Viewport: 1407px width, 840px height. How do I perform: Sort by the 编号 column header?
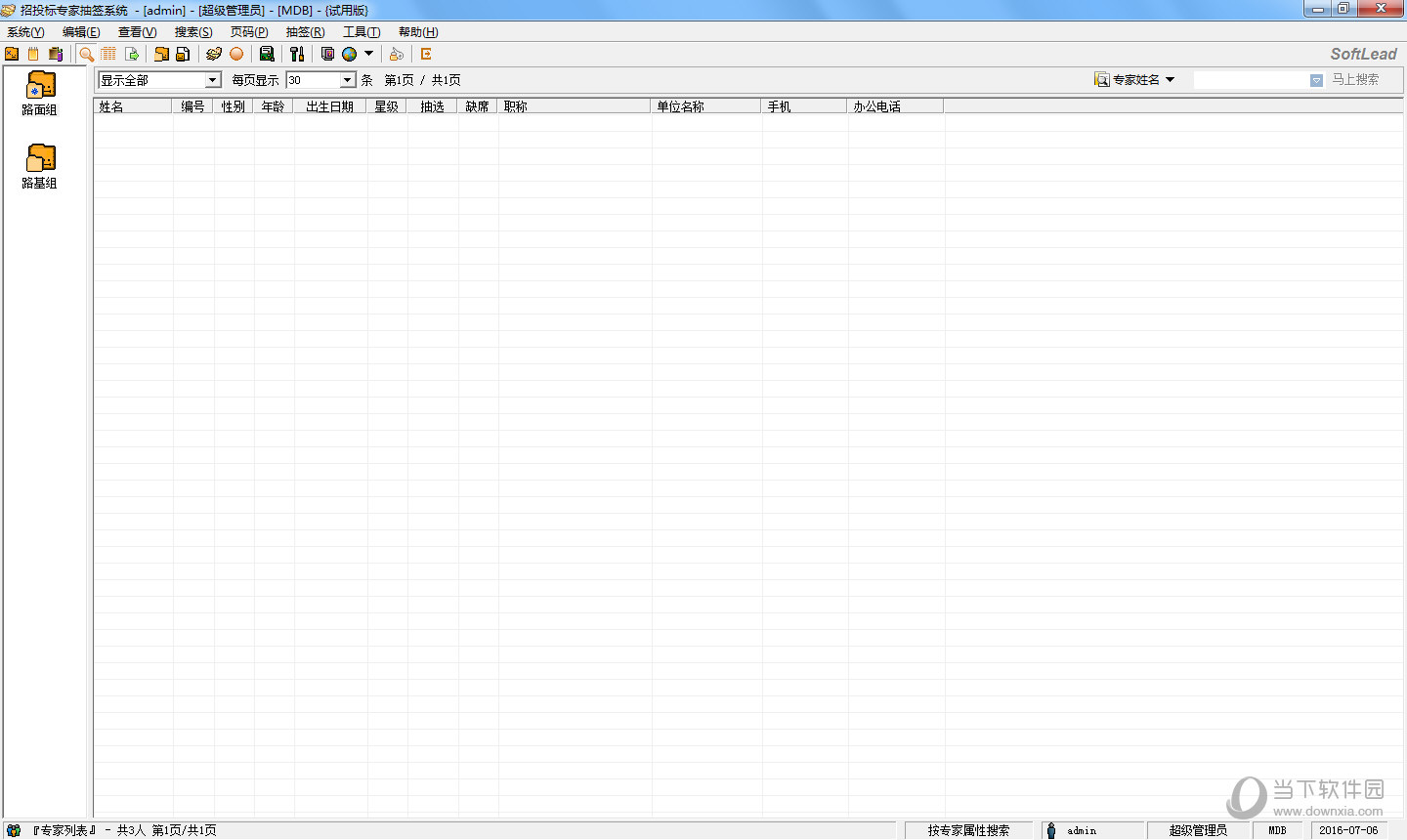point(193,106)
